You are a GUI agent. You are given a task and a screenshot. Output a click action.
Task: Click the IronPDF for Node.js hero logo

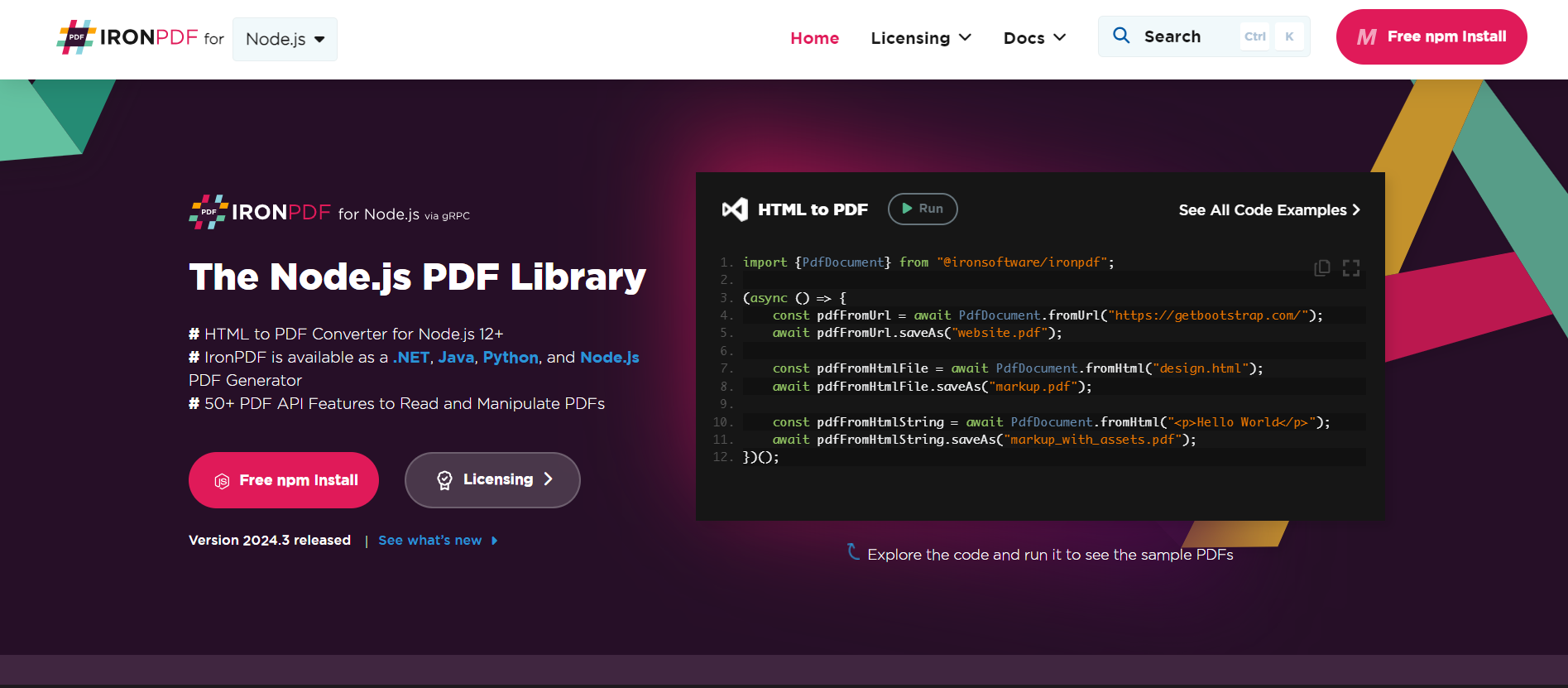pos(329,213)
